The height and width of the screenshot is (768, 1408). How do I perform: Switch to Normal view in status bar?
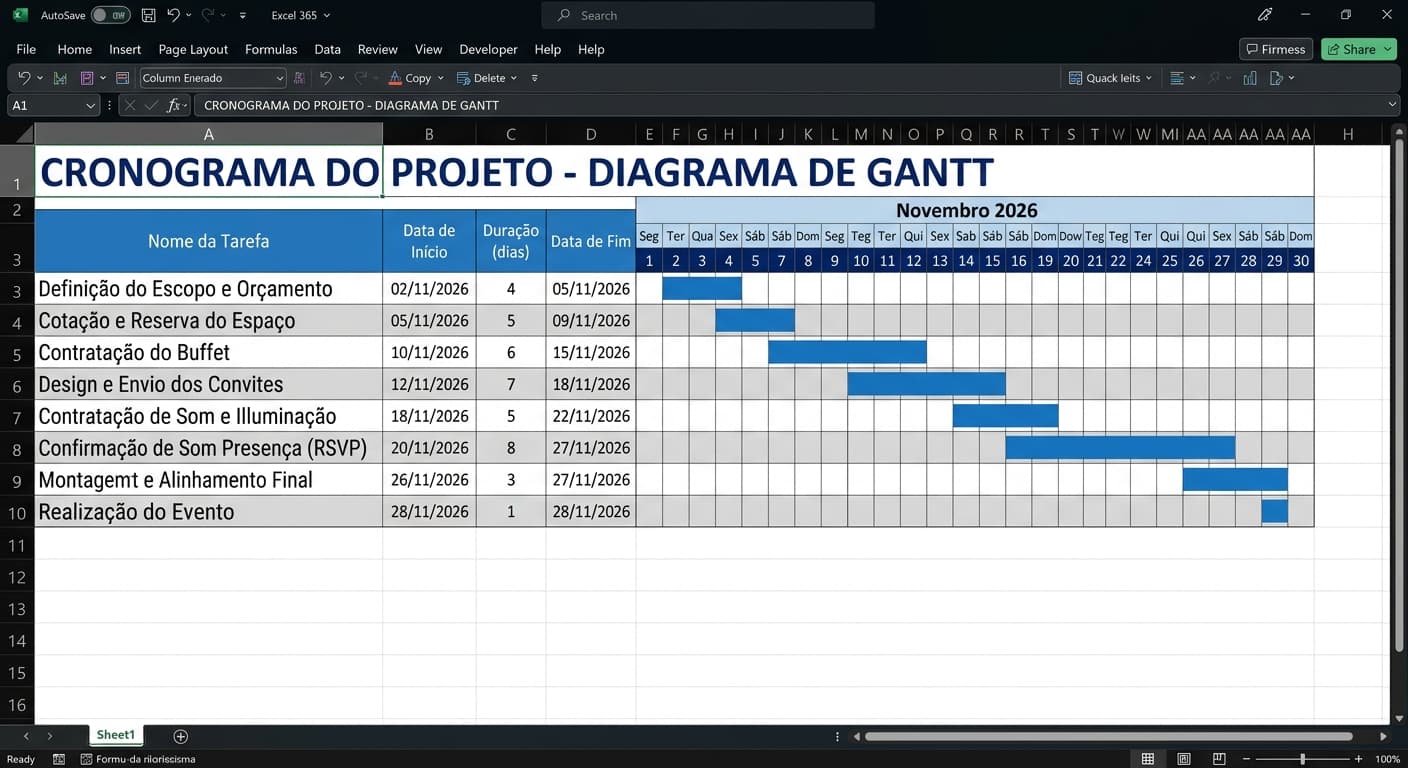[1148, 759]
